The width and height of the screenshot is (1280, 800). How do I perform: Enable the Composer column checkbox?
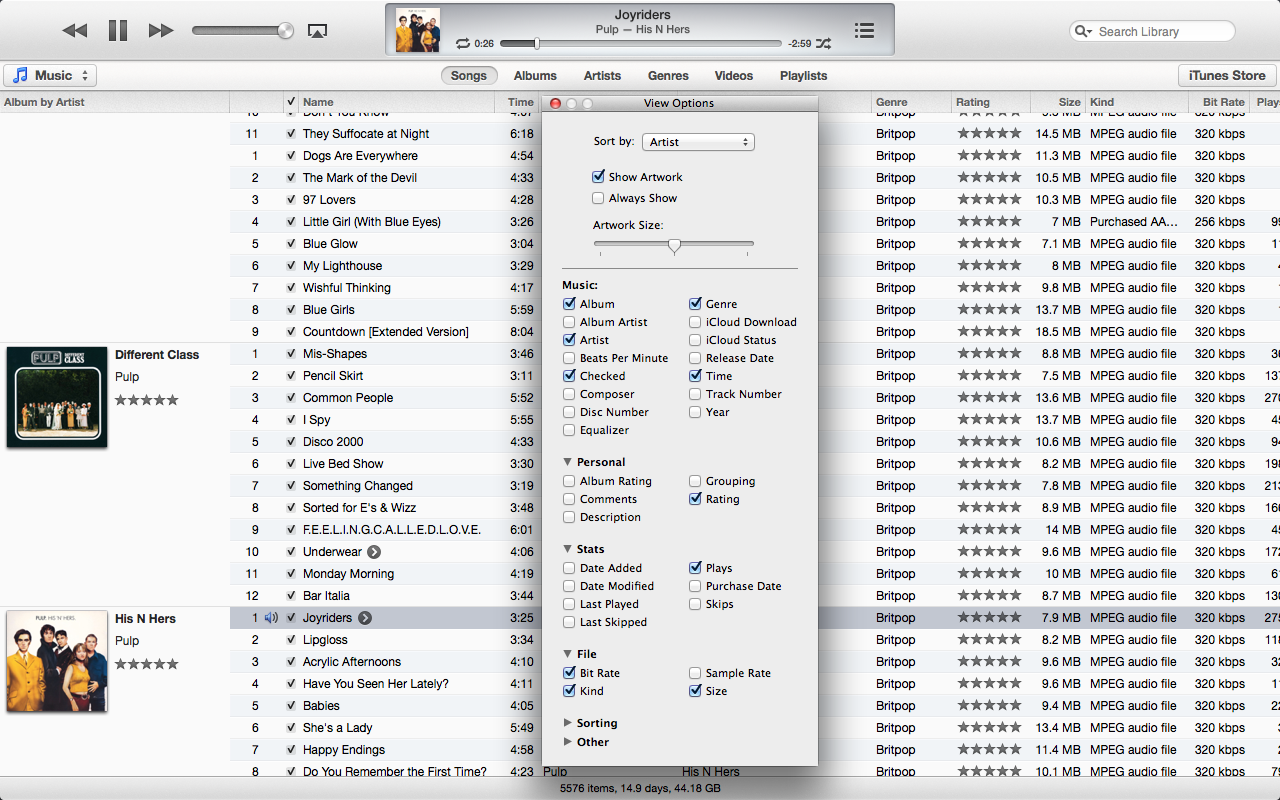point(569,394)
